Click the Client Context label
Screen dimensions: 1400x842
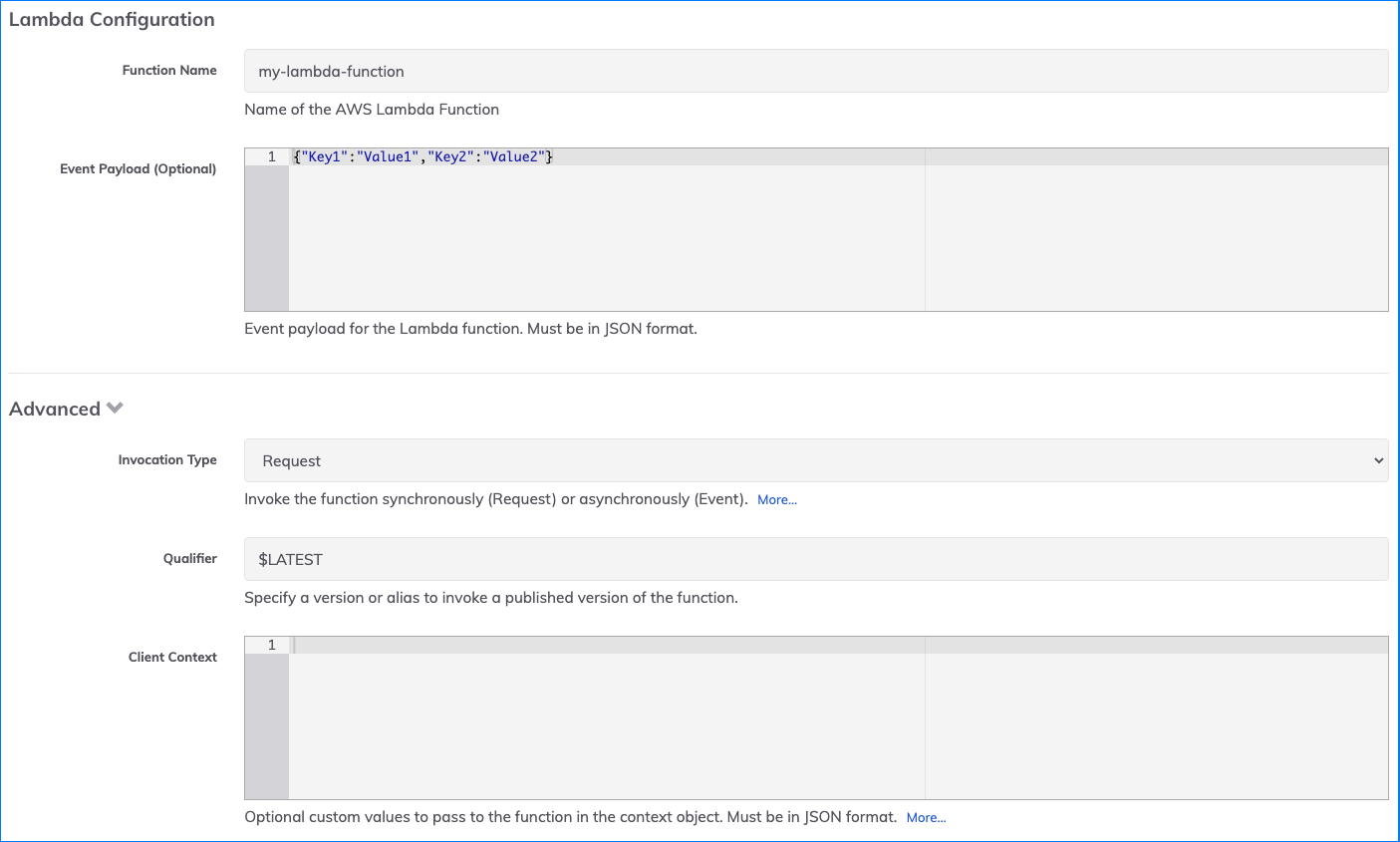172,658
